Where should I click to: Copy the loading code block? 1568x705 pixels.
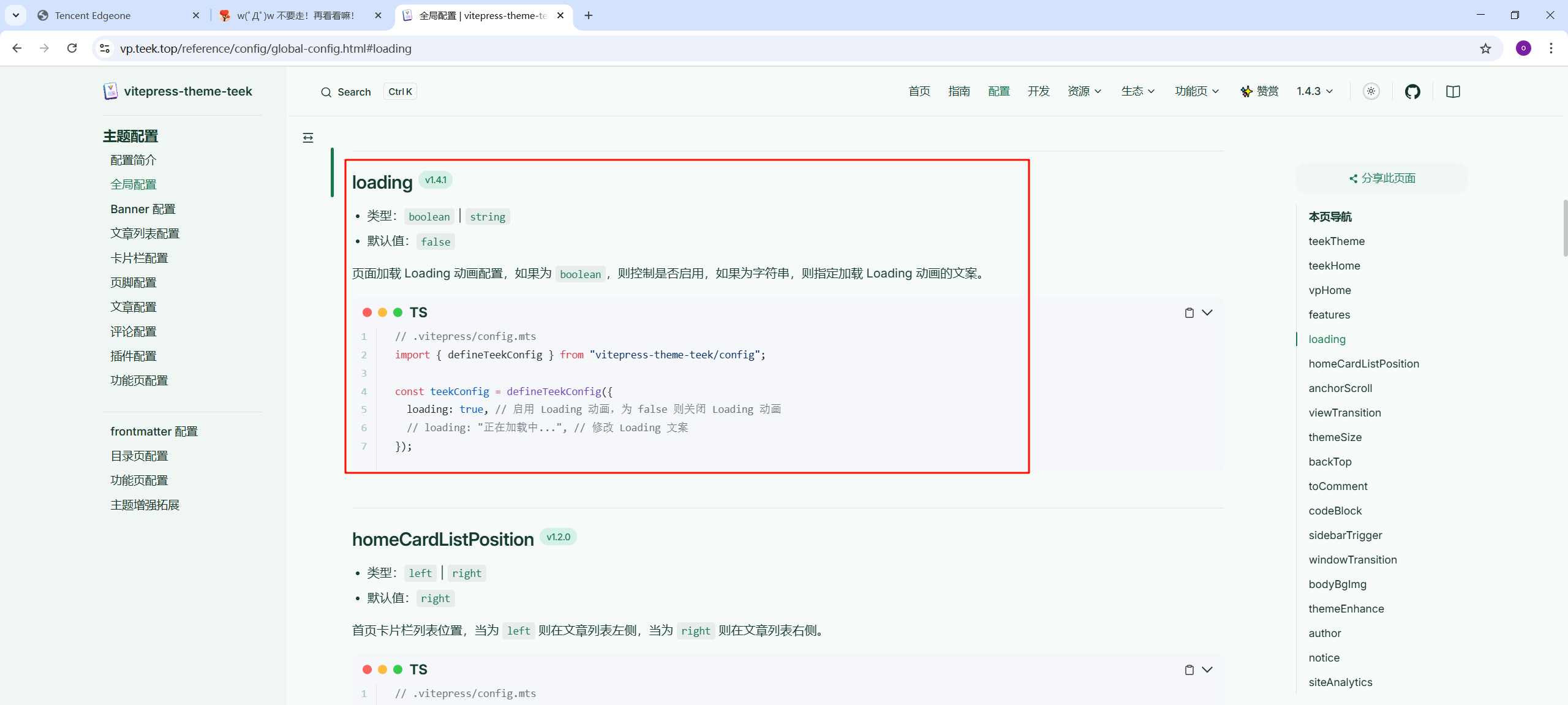point(1189,313)
